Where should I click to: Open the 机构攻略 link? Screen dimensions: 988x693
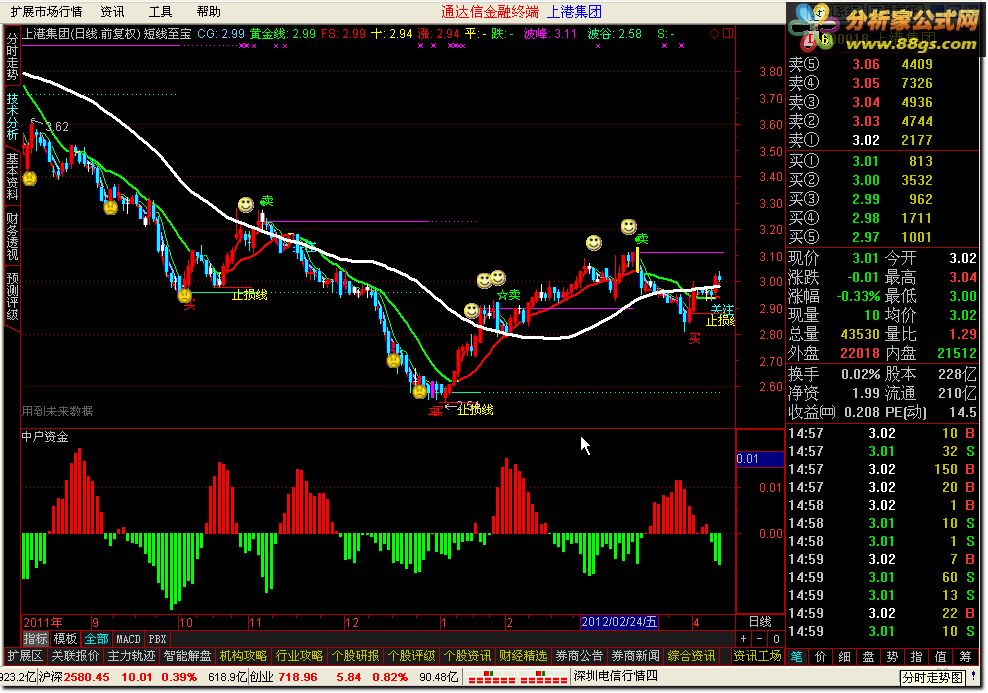[x=243, y=656]
